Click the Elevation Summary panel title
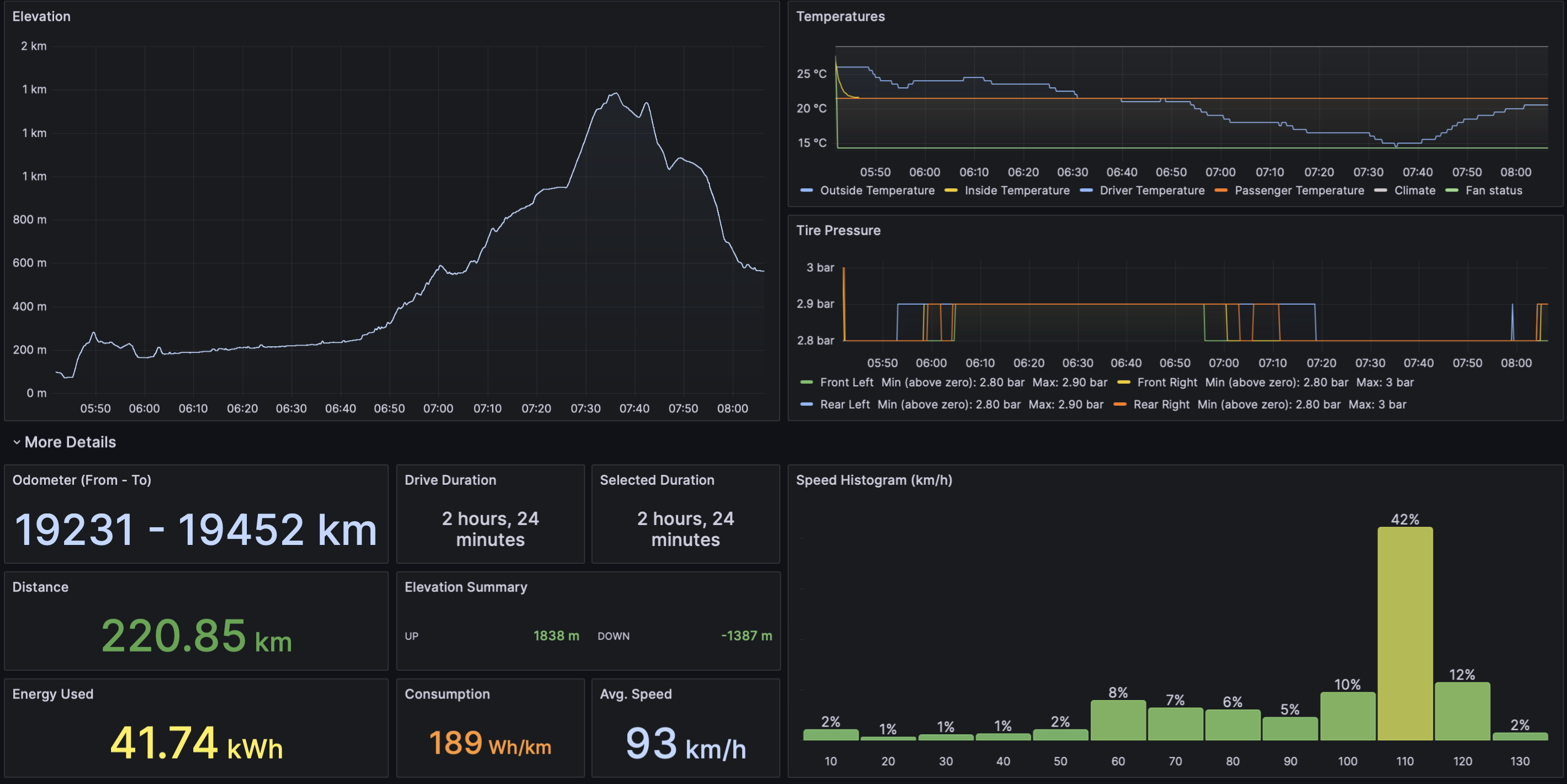This screenshot has width=1567, height=784. [x=466, y=587]
